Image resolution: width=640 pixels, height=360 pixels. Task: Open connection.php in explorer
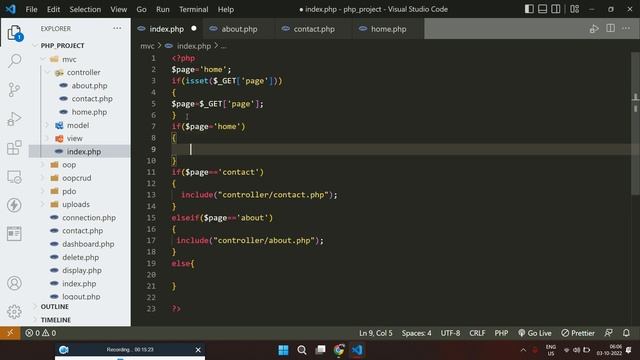coord(89,218)
